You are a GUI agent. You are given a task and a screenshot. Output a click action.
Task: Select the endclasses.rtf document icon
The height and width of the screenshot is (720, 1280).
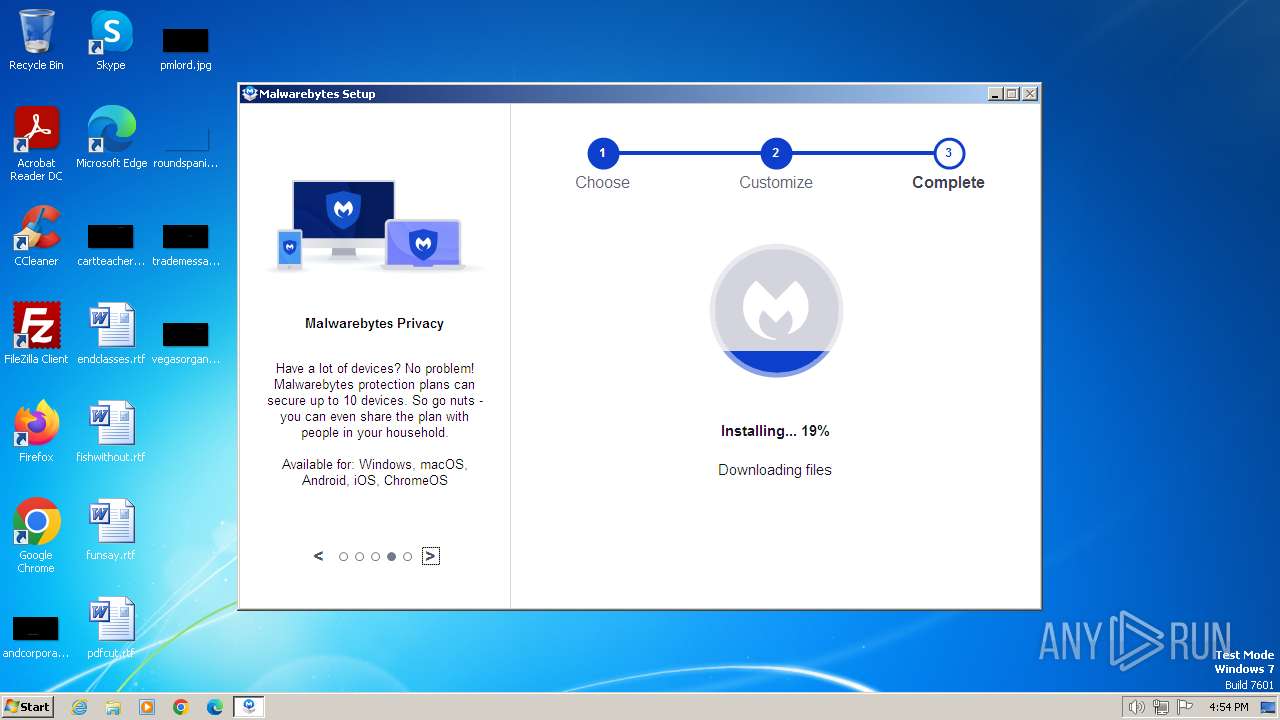111,333
